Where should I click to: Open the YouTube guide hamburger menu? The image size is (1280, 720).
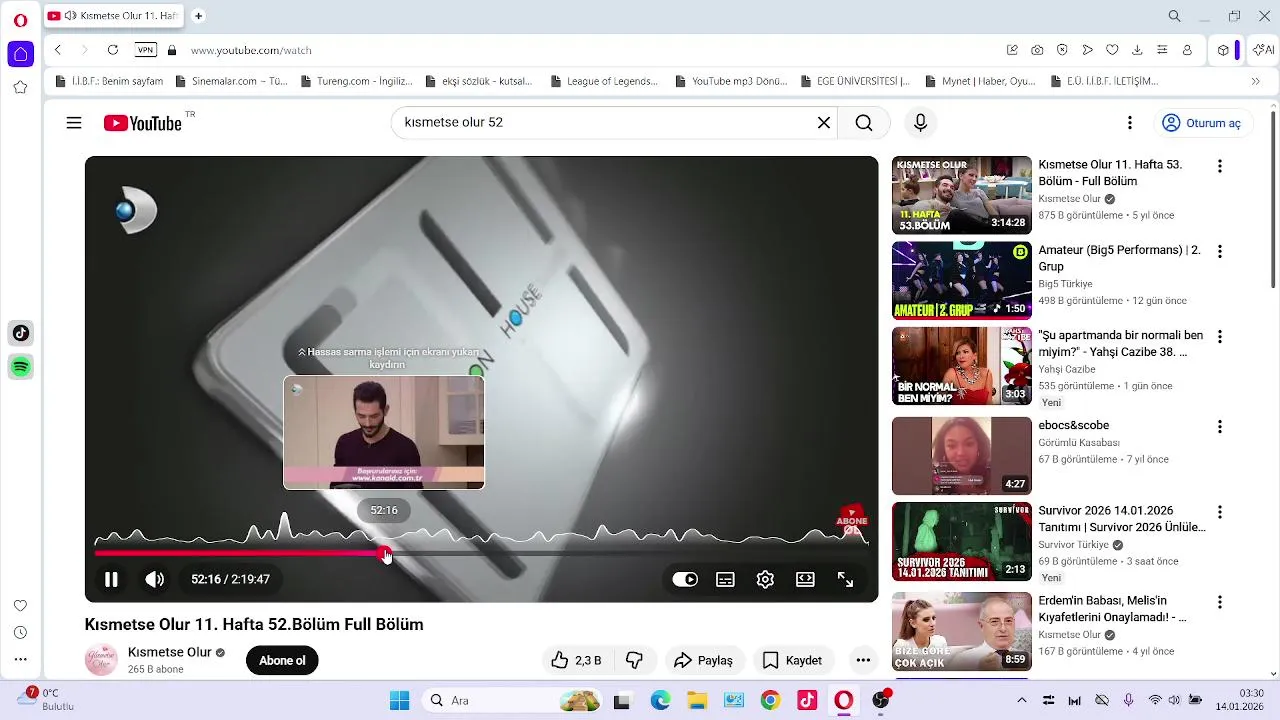point(74,123)
